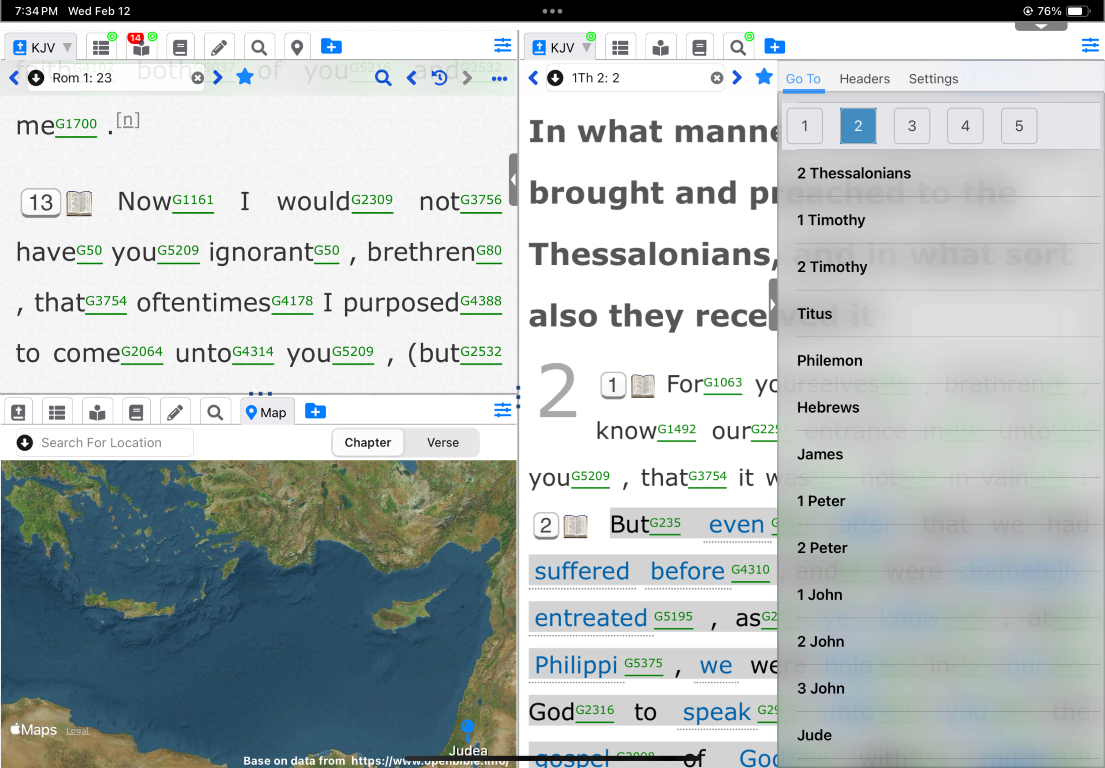
Task: Open notes pencil tab in top-left pane
Action: pos(219,47)
